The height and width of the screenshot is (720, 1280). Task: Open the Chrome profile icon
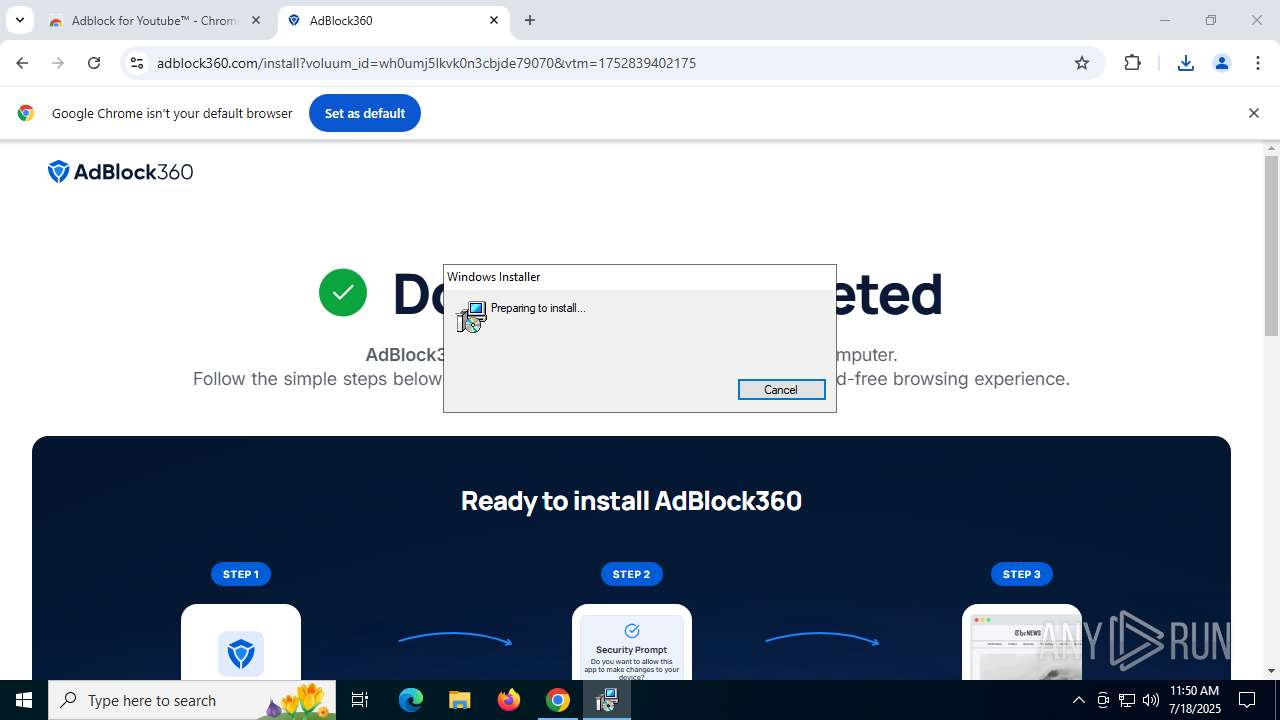[x=1222, y=63]
